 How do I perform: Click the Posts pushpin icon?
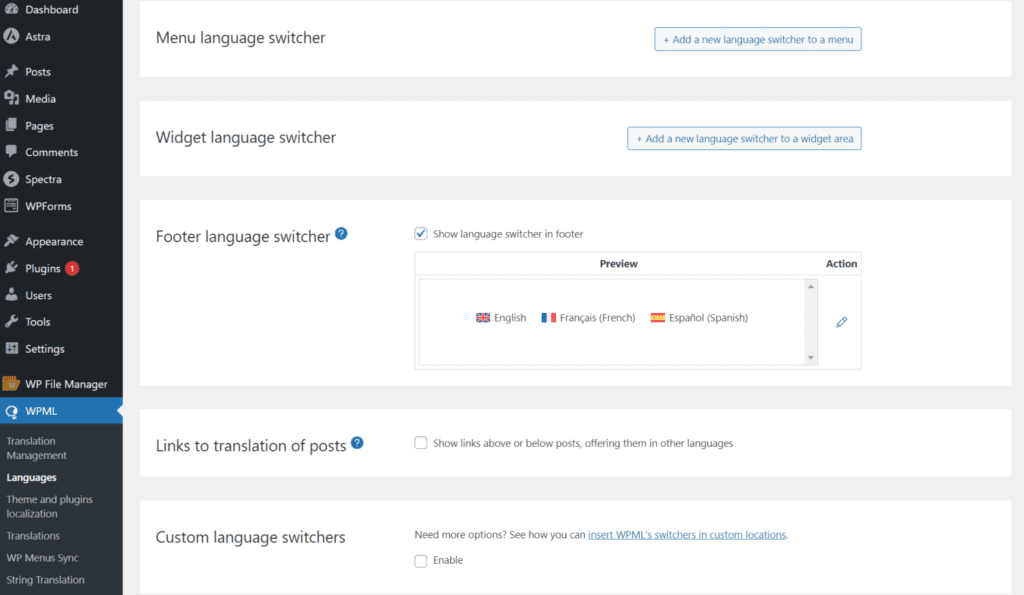click(11, 71)
